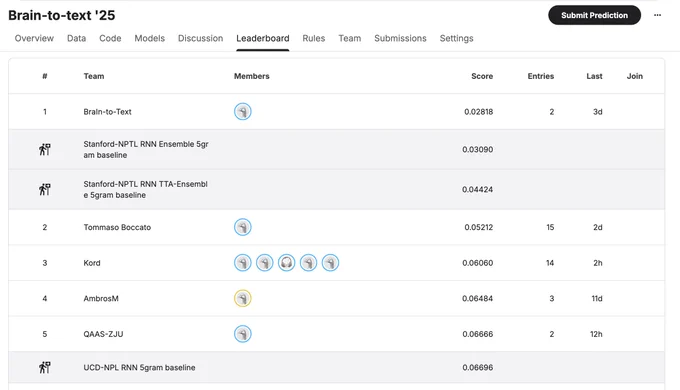Open the Data tab

(76, 38)
